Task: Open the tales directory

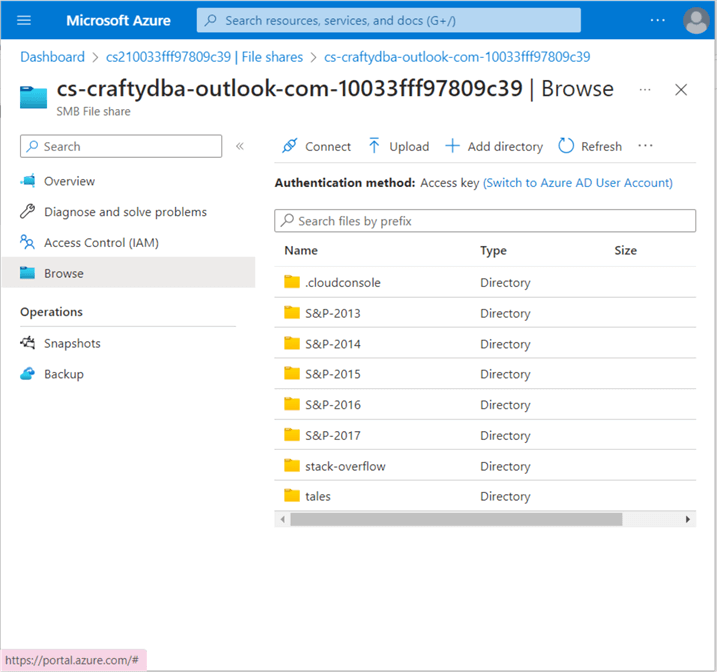Action: (x=318, y=496)
